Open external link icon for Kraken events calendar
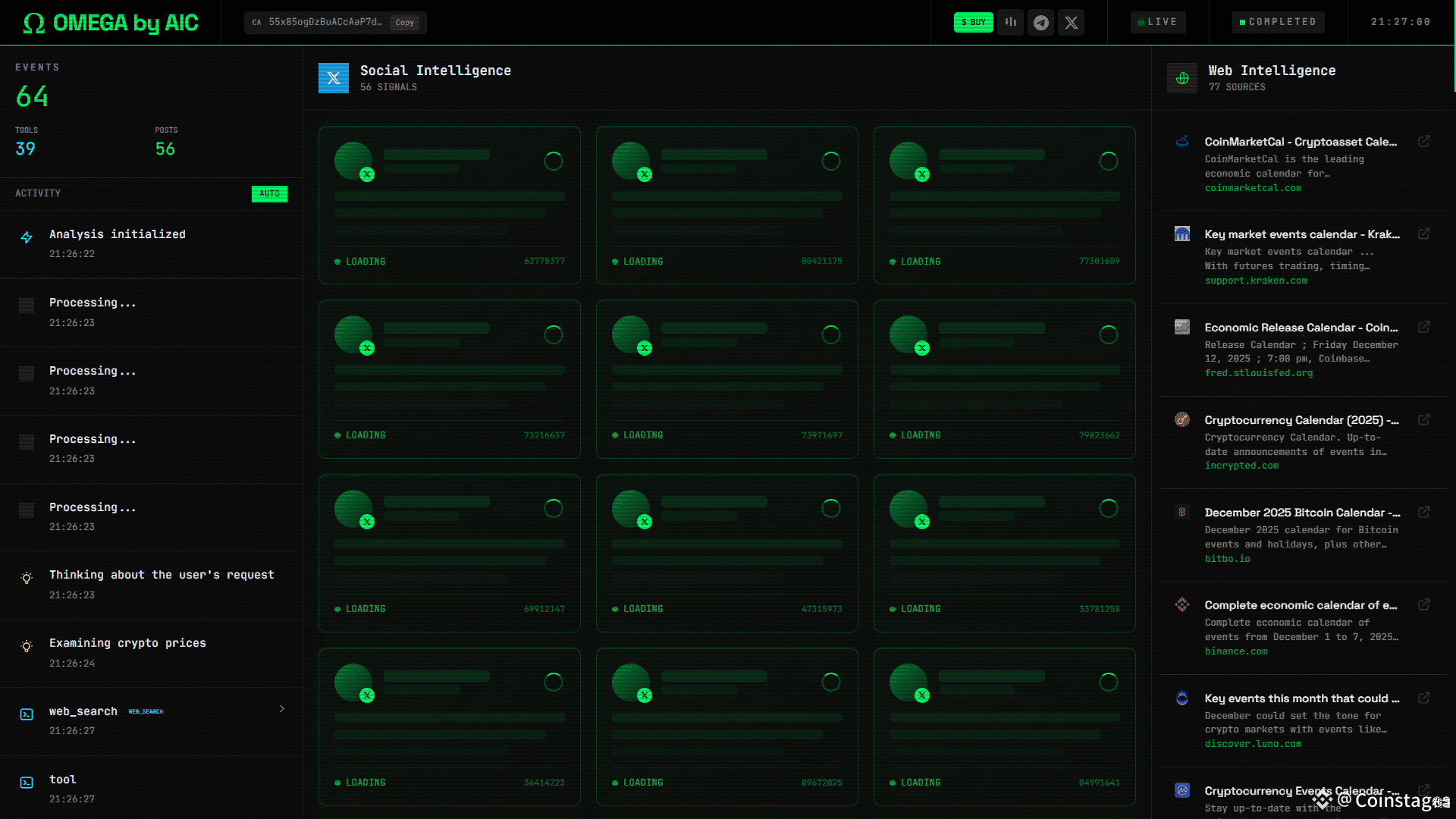Image resolution: width=1456 pixels, height=819 pixels. (x=1424, y=234)
